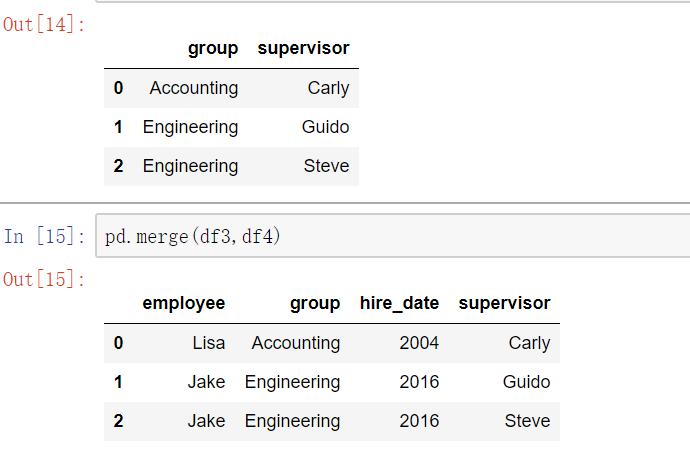
Task: Click the Jake cell in row 1
Action: click(206, 382)
